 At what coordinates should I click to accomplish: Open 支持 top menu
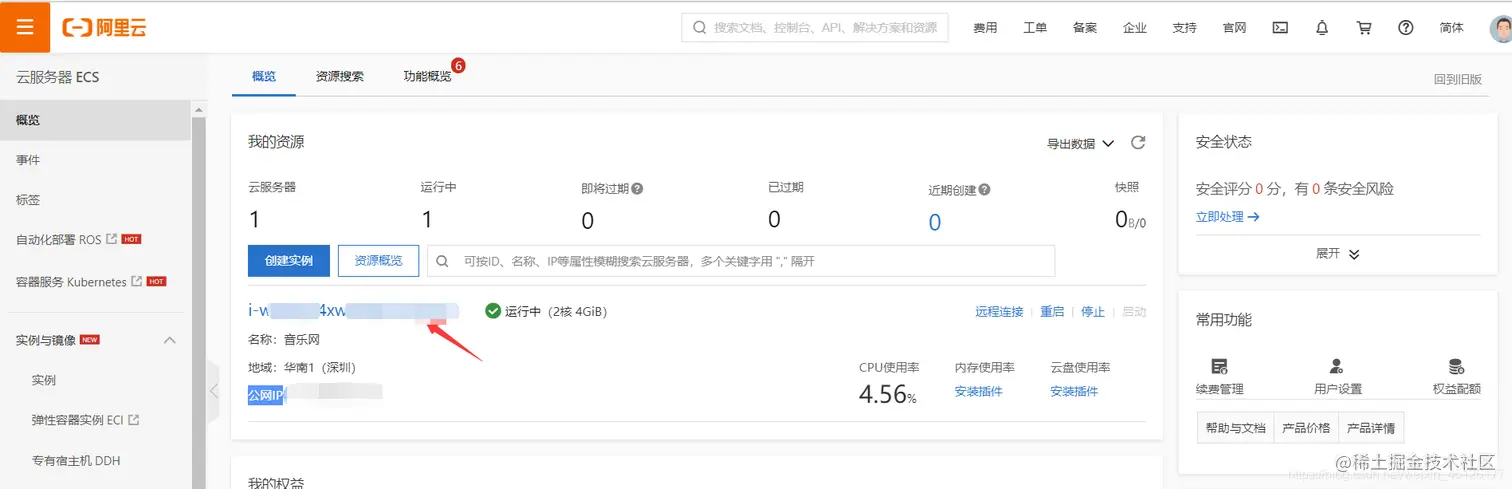(1184, 28)
